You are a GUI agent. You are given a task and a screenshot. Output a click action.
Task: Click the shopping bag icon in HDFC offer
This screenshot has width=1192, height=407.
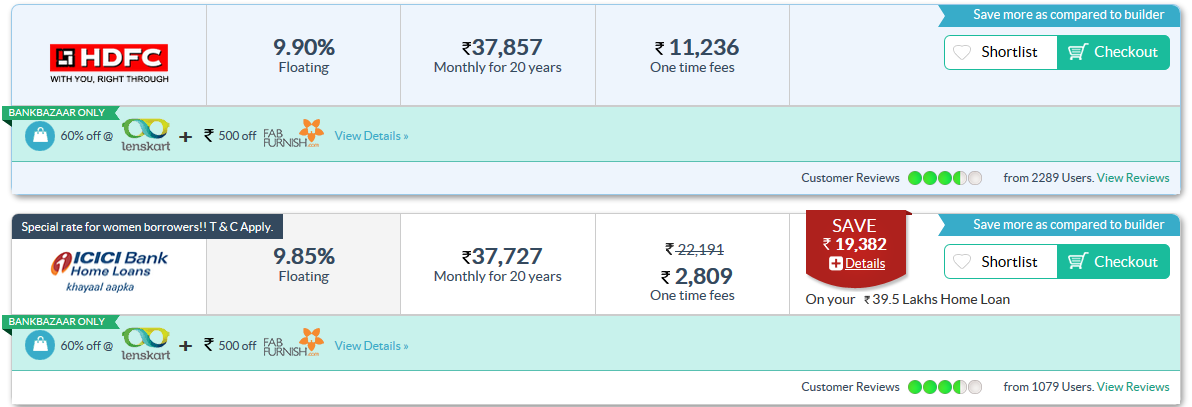pyautogui.click(x=40, y=136)
